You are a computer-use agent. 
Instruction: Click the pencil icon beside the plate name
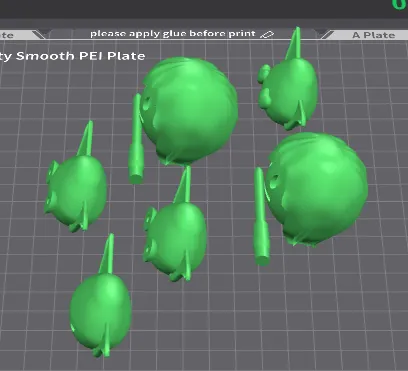(x=267, y=34)
